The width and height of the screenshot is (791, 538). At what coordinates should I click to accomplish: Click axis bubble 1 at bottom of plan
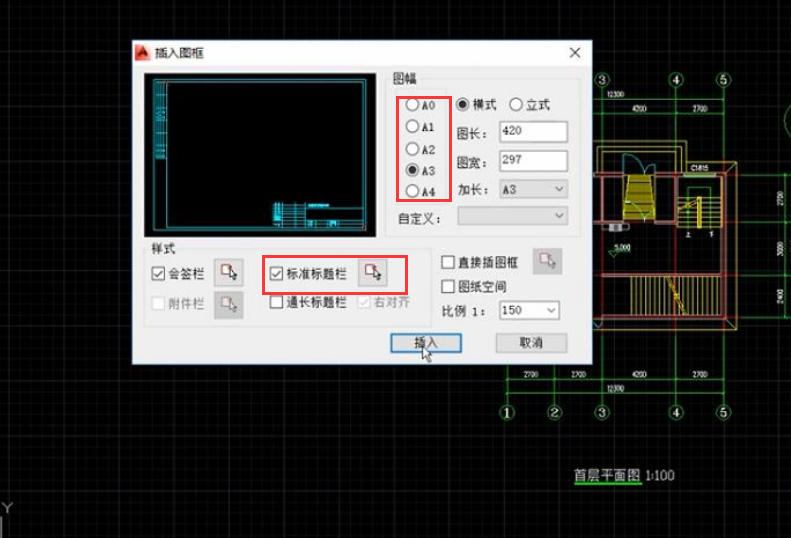[507, 413]
